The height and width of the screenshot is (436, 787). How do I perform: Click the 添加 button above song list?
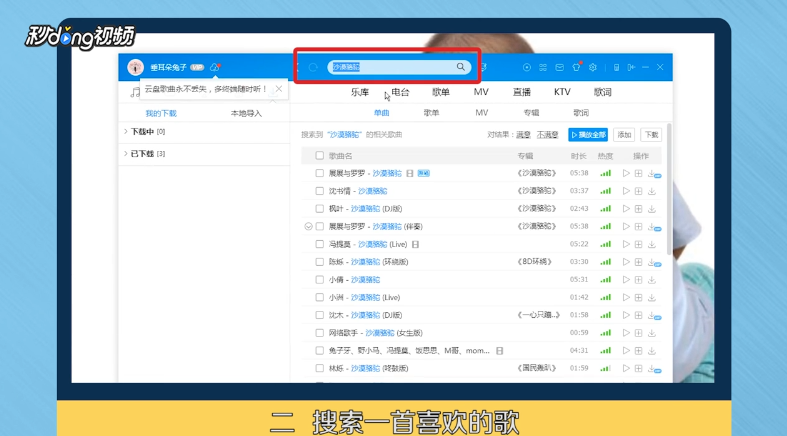[624, 134]
